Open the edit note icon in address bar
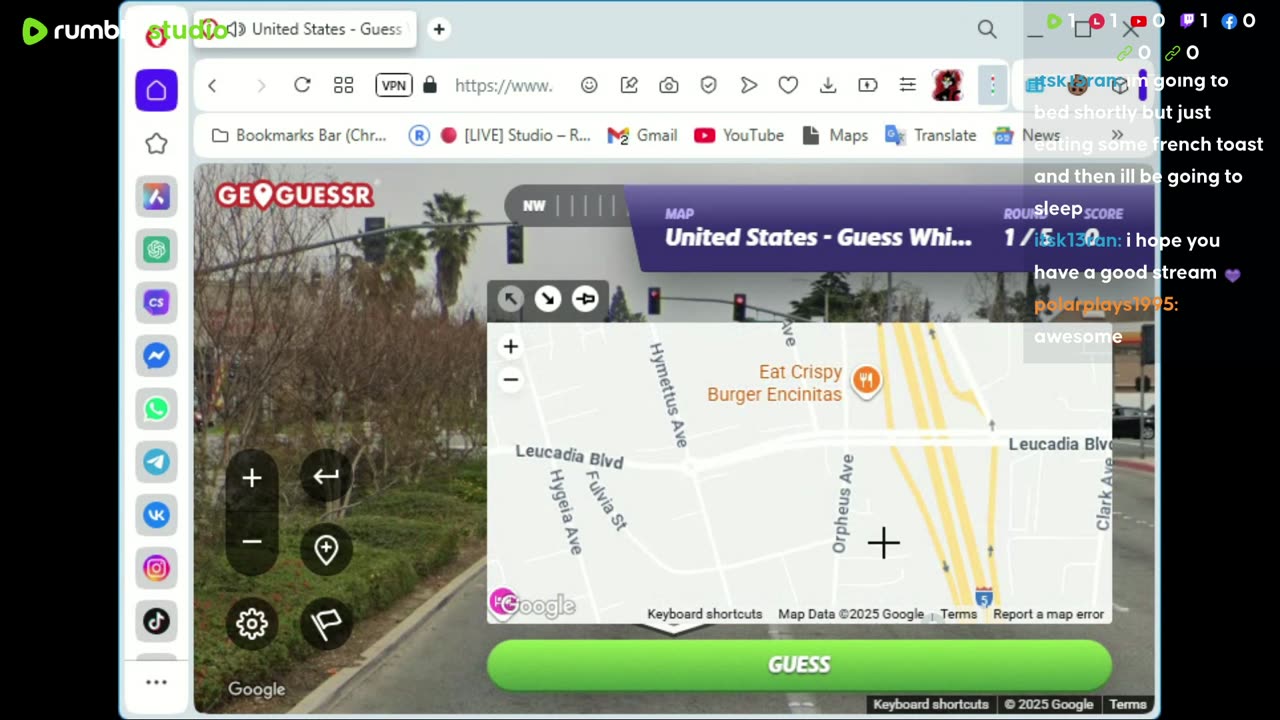1280x720 pixels. point(629,86)
